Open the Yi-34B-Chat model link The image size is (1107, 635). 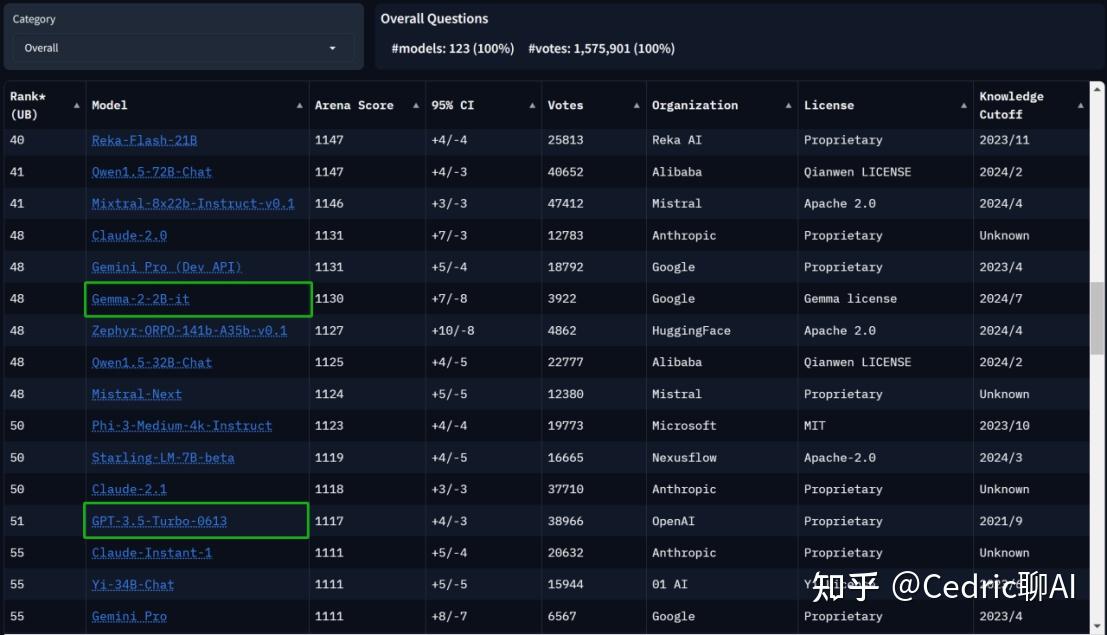click(133, 584)
